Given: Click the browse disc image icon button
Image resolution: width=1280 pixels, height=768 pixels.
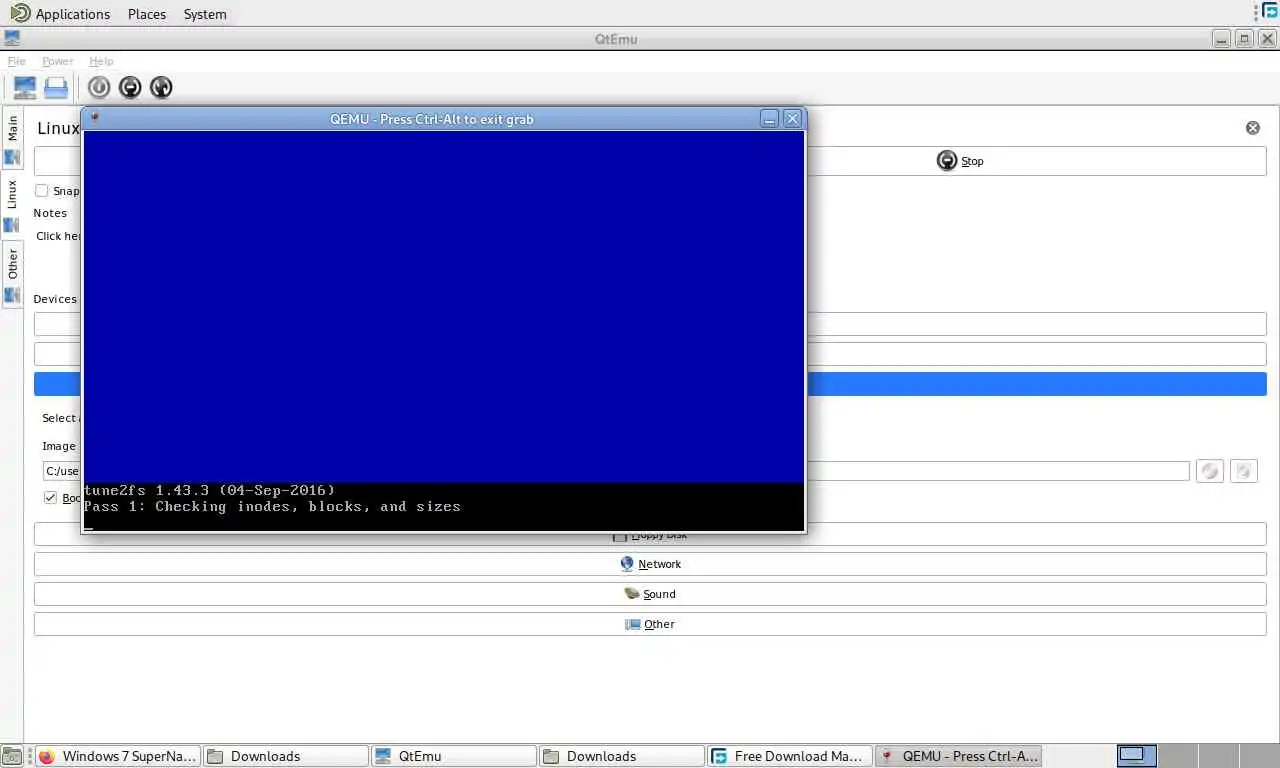Looking at the screenshot, I should tap(1210, 471).
